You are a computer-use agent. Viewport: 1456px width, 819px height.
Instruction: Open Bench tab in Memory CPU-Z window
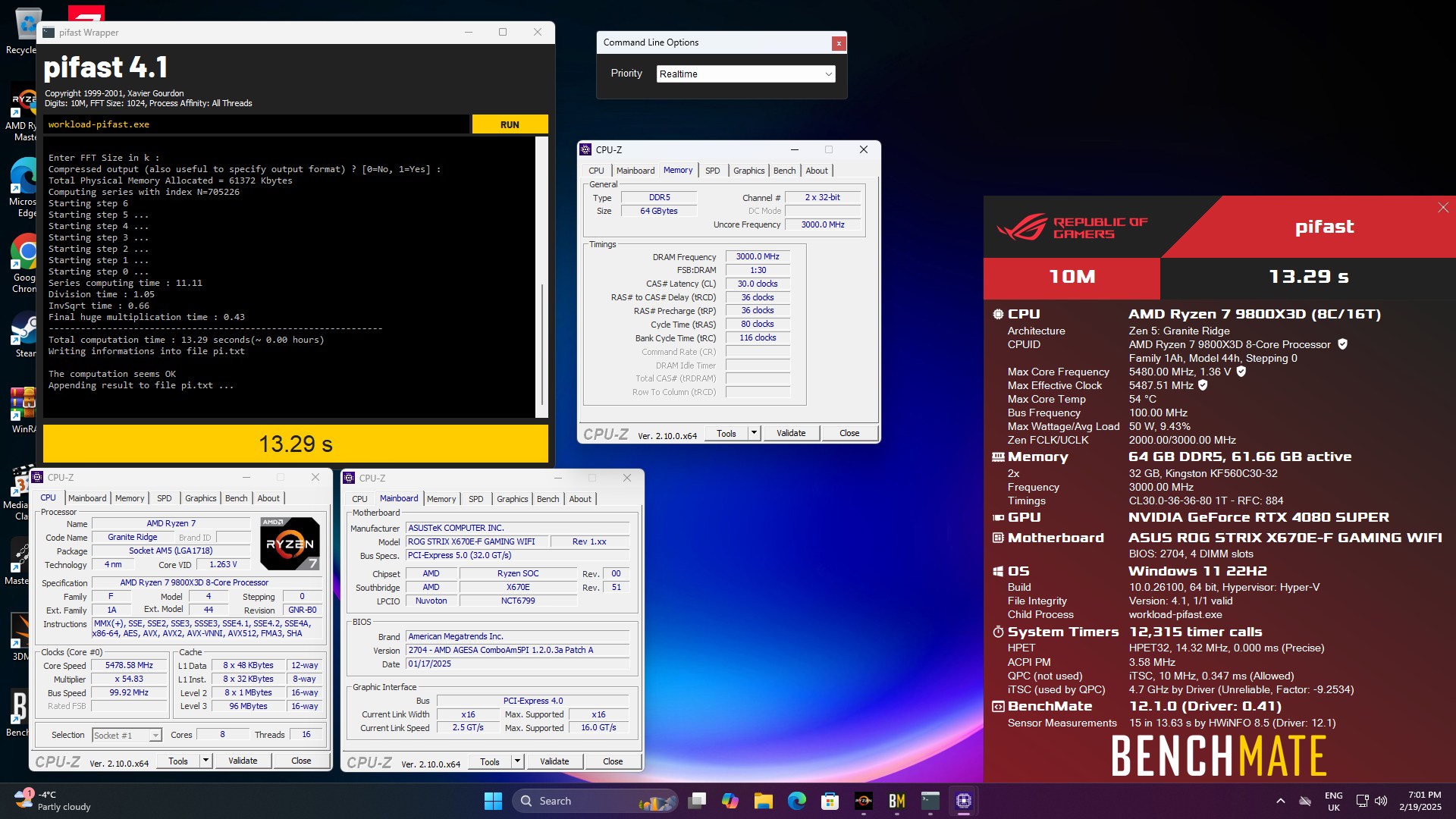pyautogui.click(x=785, y=171)
